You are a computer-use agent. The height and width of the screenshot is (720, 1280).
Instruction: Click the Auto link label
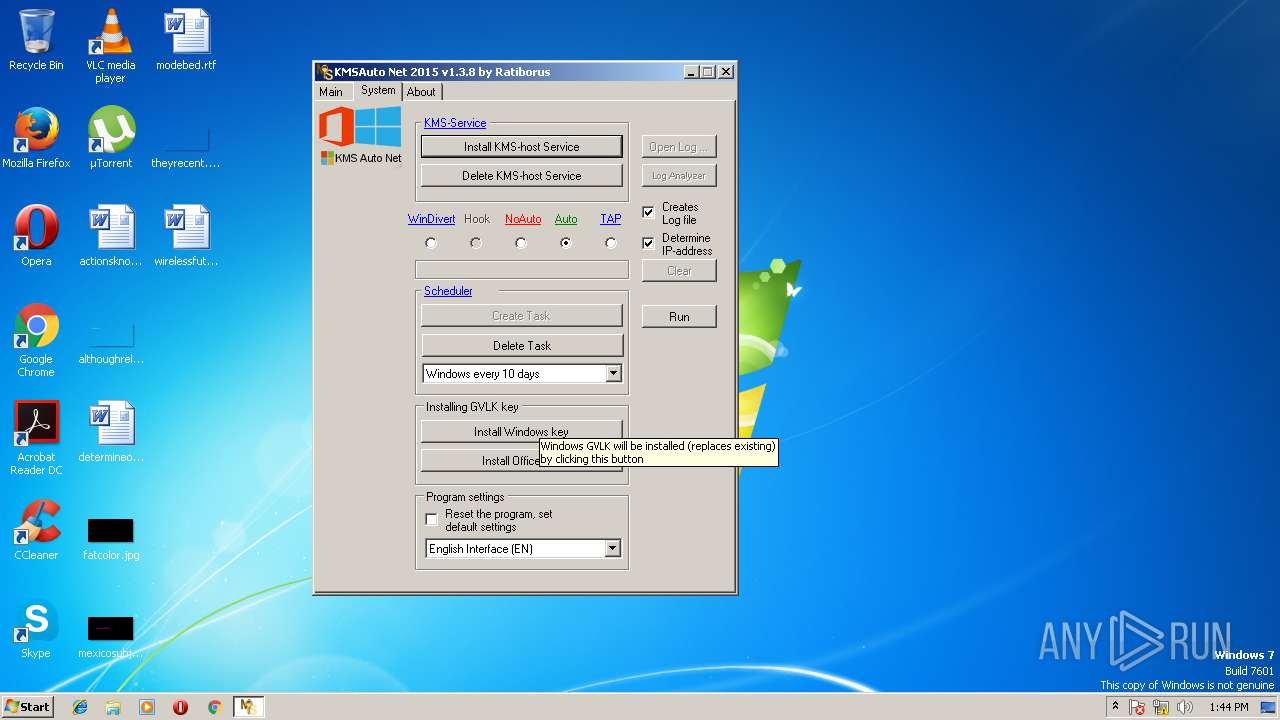[x=566, y=219]
